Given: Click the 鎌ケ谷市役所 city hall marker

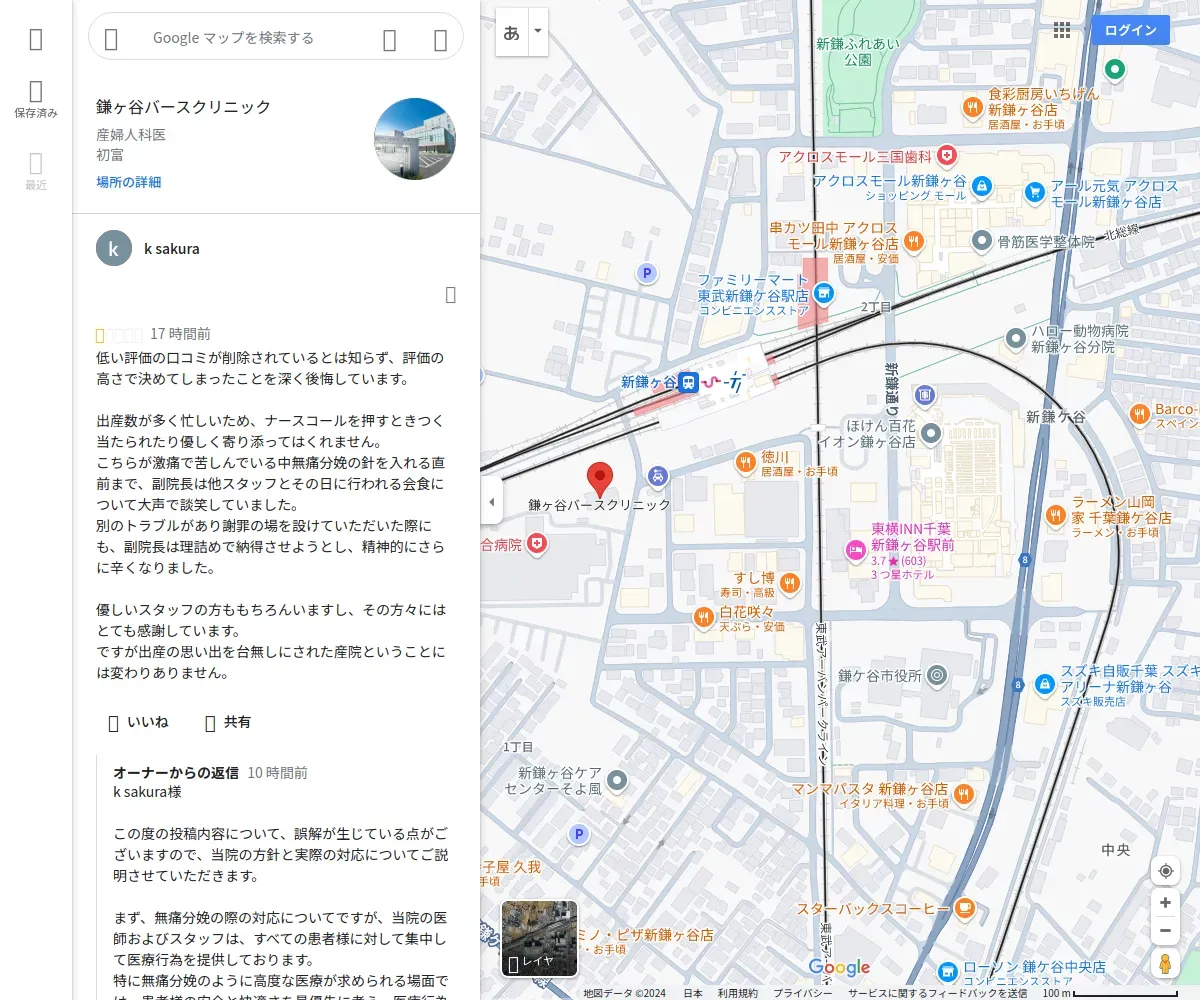Looking at the screenshot, I should (937, 676).
